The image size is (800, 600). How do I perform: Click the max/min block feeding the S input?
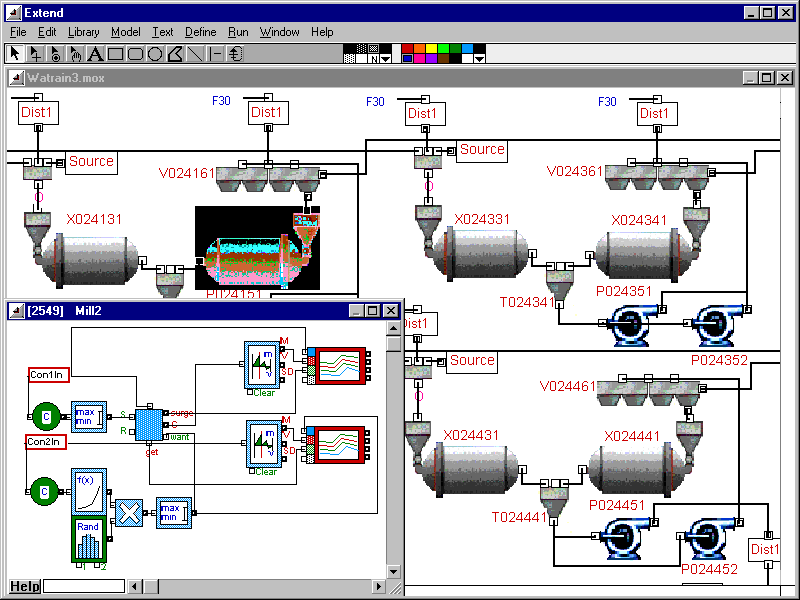[89, 417]
